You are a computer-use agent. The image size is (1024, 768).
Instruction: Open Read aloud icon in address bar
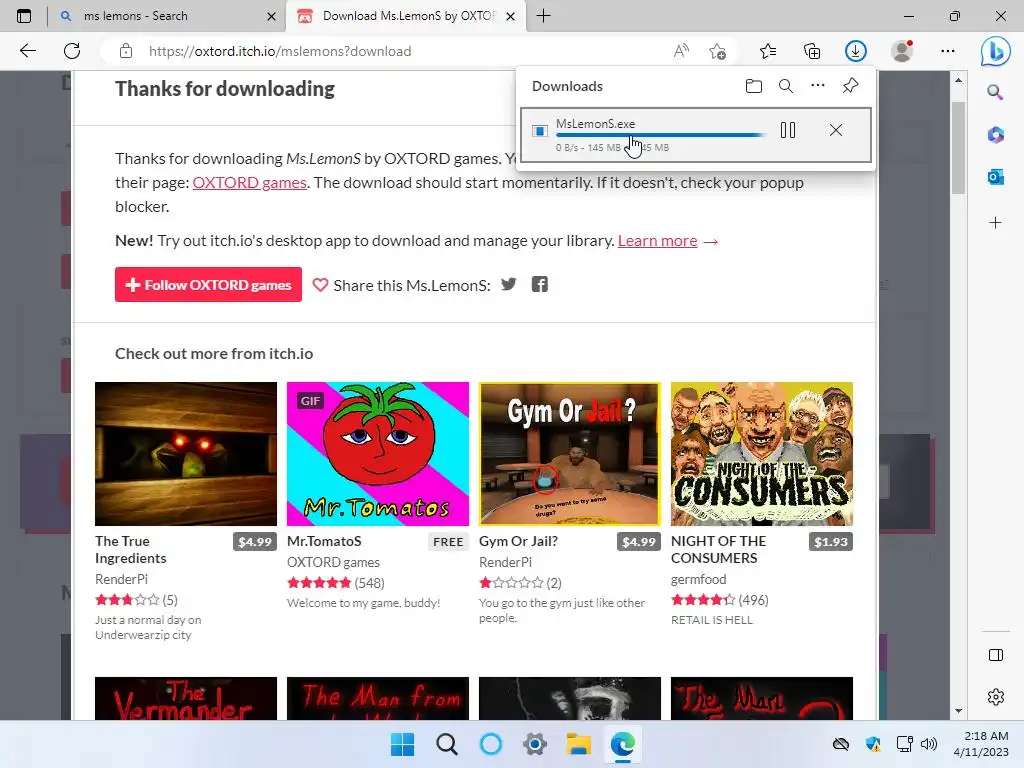click(x=681, y=51)
